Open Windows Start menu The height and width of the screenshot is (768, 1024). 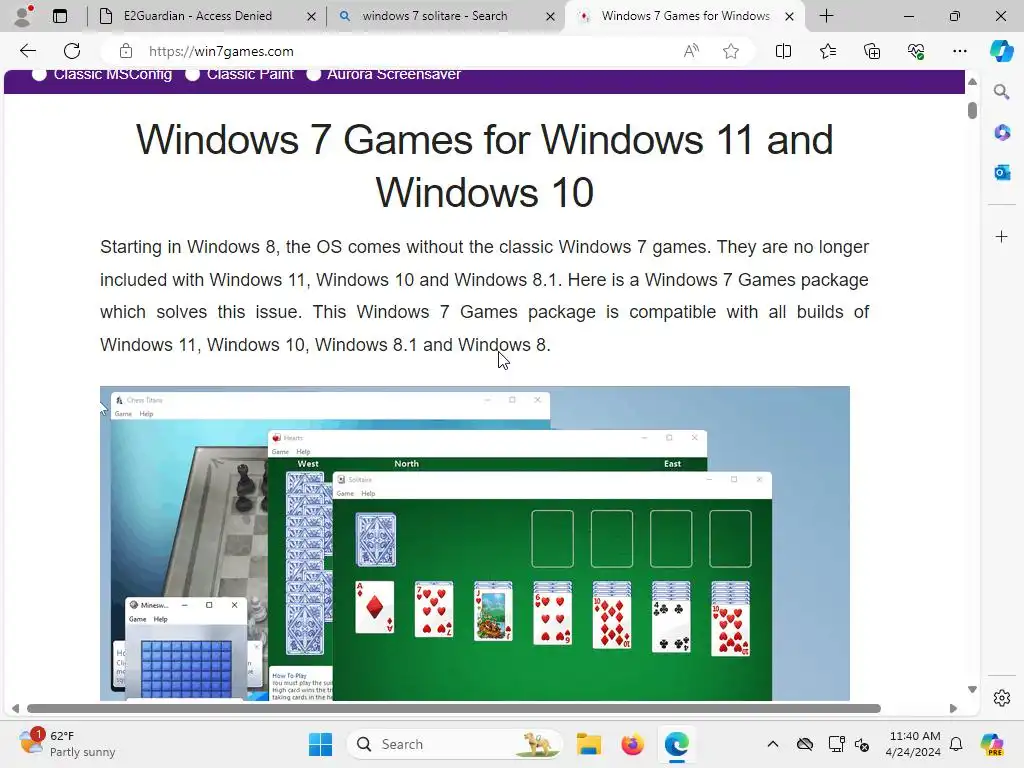[x=320, y=744]
